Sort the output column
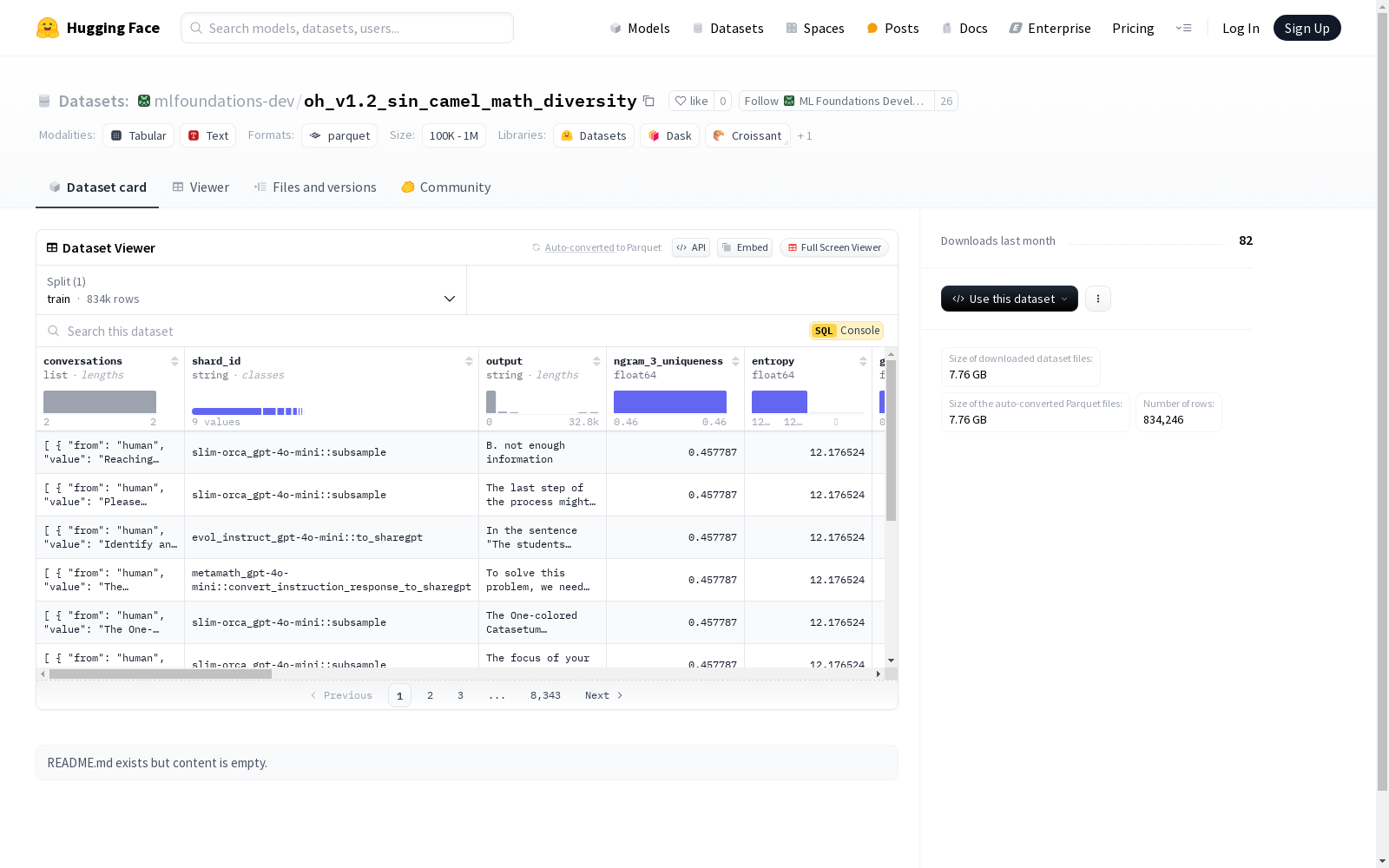Viewport: 1389px width, 868px height. [596, 361]
